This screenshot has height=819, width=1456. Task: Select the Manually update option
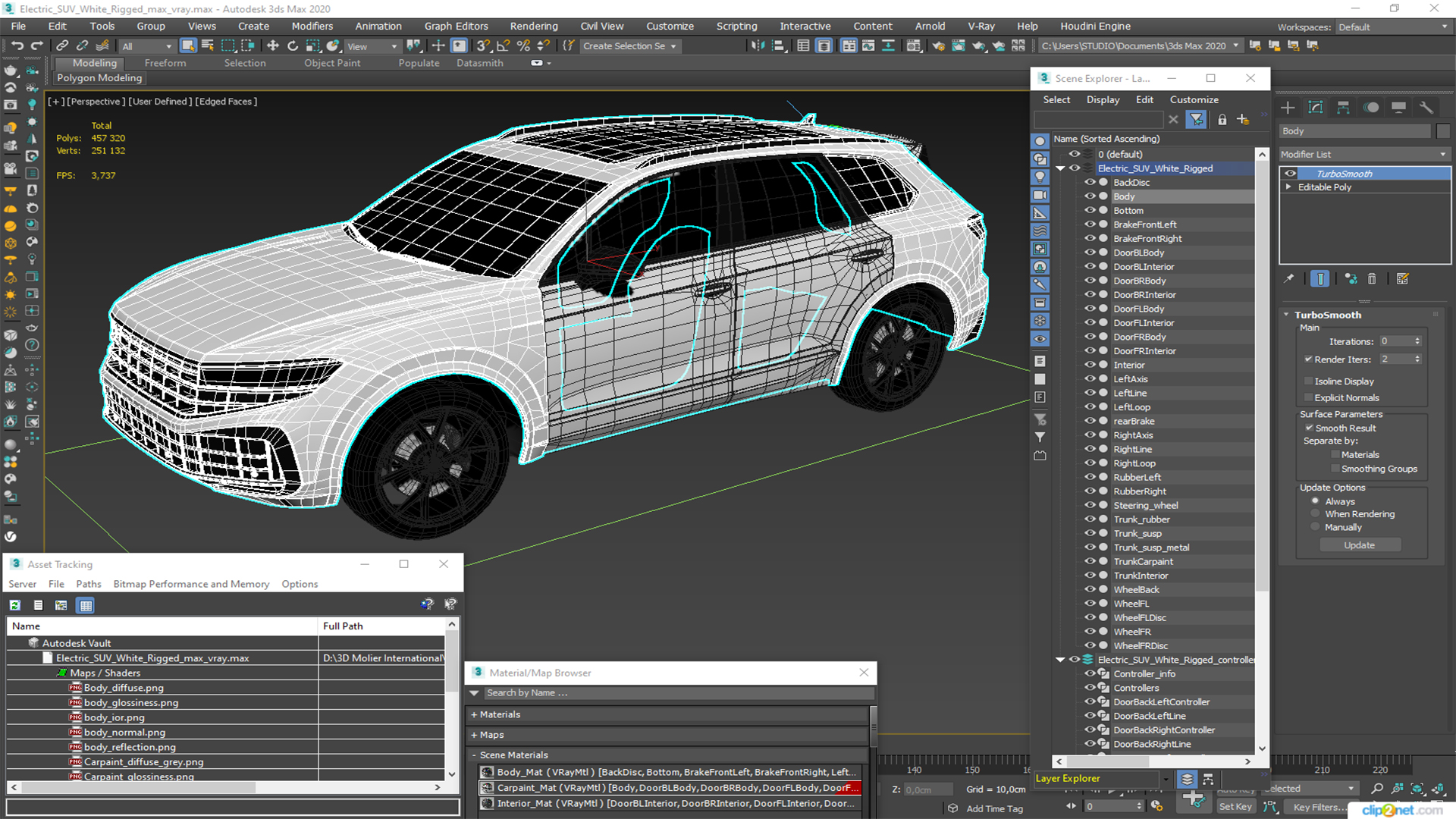coord(1315,527)
